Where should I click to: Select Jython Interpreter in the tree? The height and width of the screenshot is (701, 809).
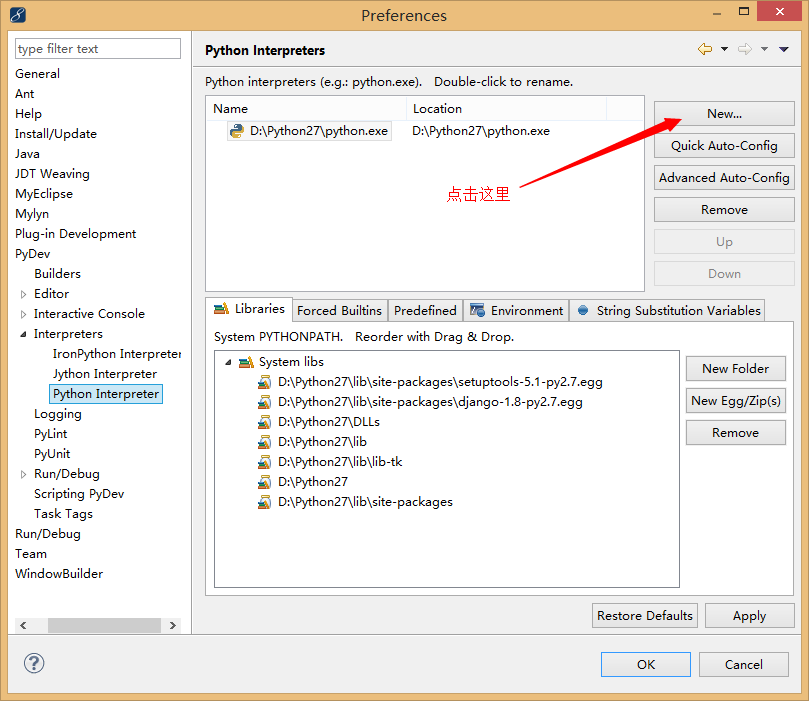click(x=105, y=374)
